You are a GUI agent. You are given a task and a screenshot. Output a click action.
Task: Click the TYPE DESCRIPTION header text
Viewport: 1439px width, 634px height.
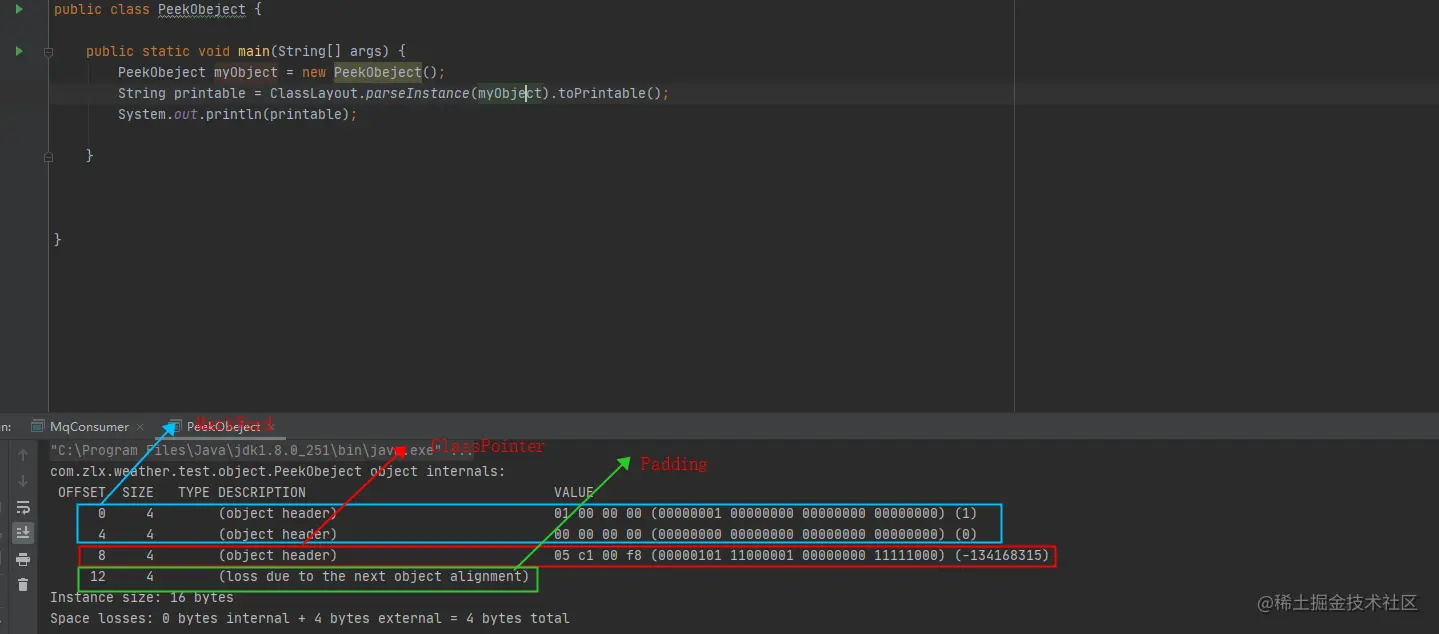click(242, 492)
